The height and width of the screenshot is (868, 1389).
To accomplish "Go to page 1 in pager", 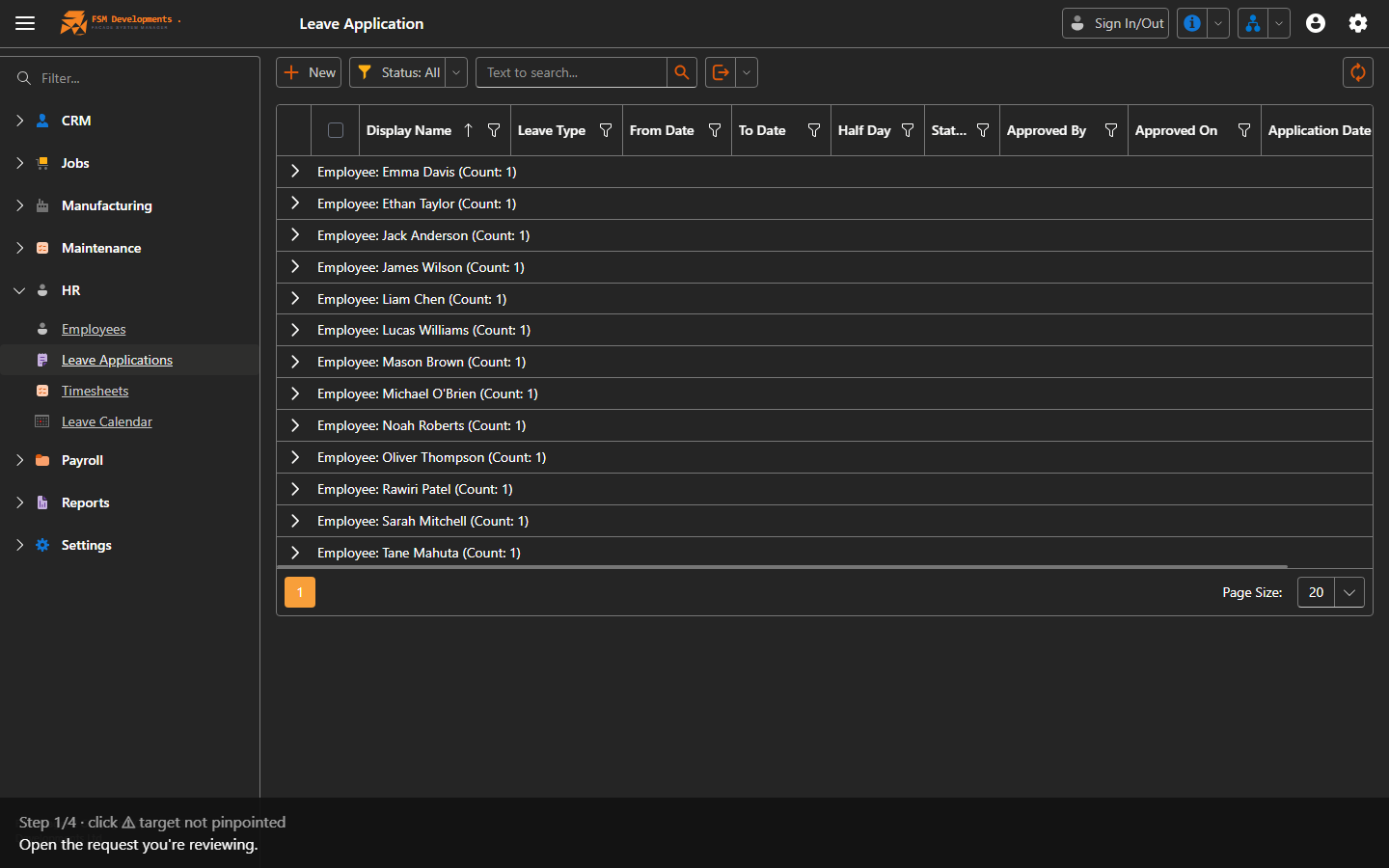I will pos(300,592).
